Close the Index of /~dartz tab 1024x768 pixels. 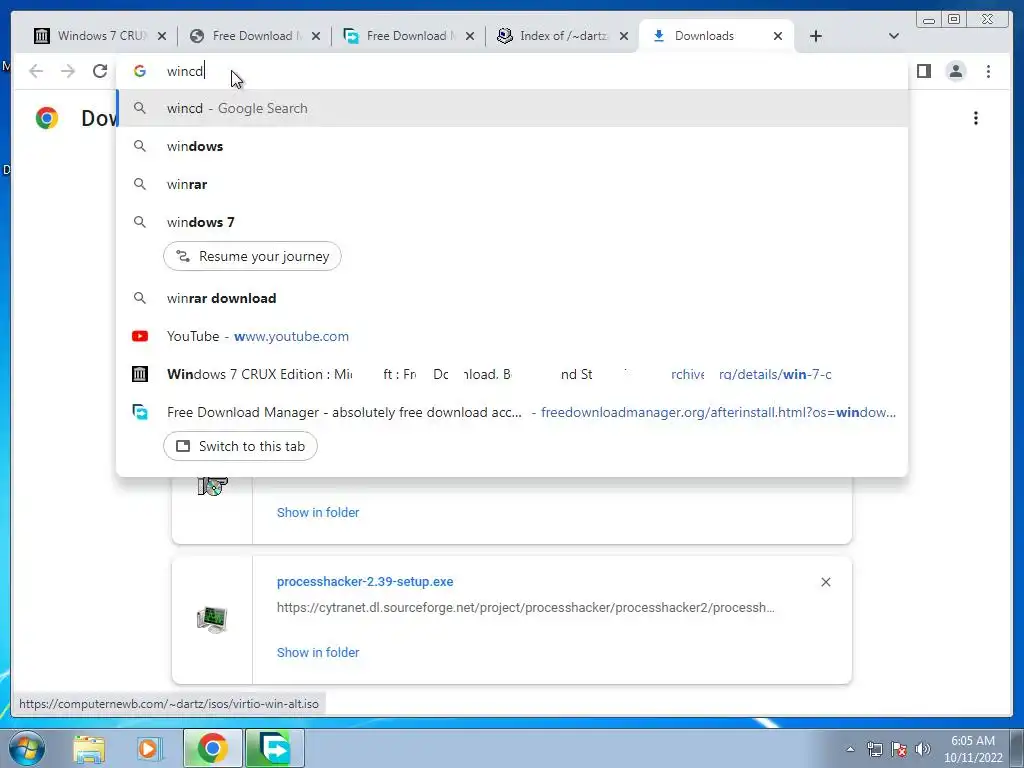pyautogui.click(x=624, y=36)
